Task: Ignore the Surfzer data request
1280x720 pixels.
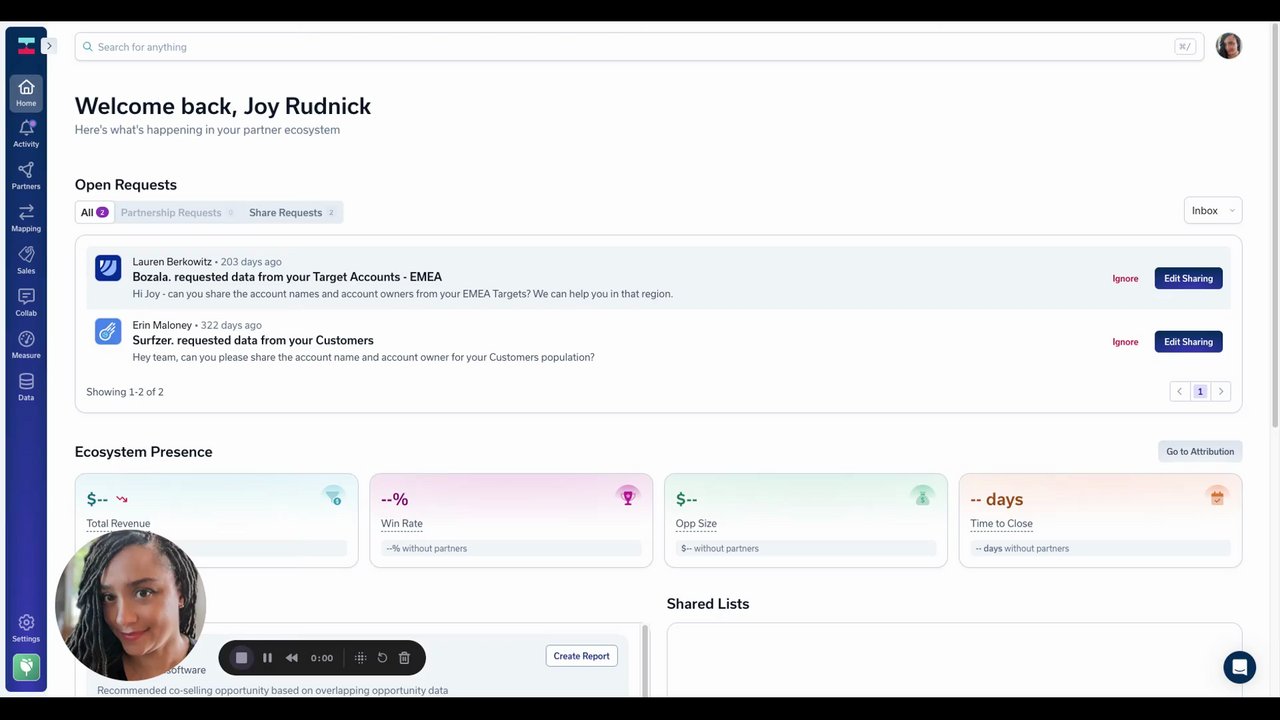Action: click(1125, 342)
